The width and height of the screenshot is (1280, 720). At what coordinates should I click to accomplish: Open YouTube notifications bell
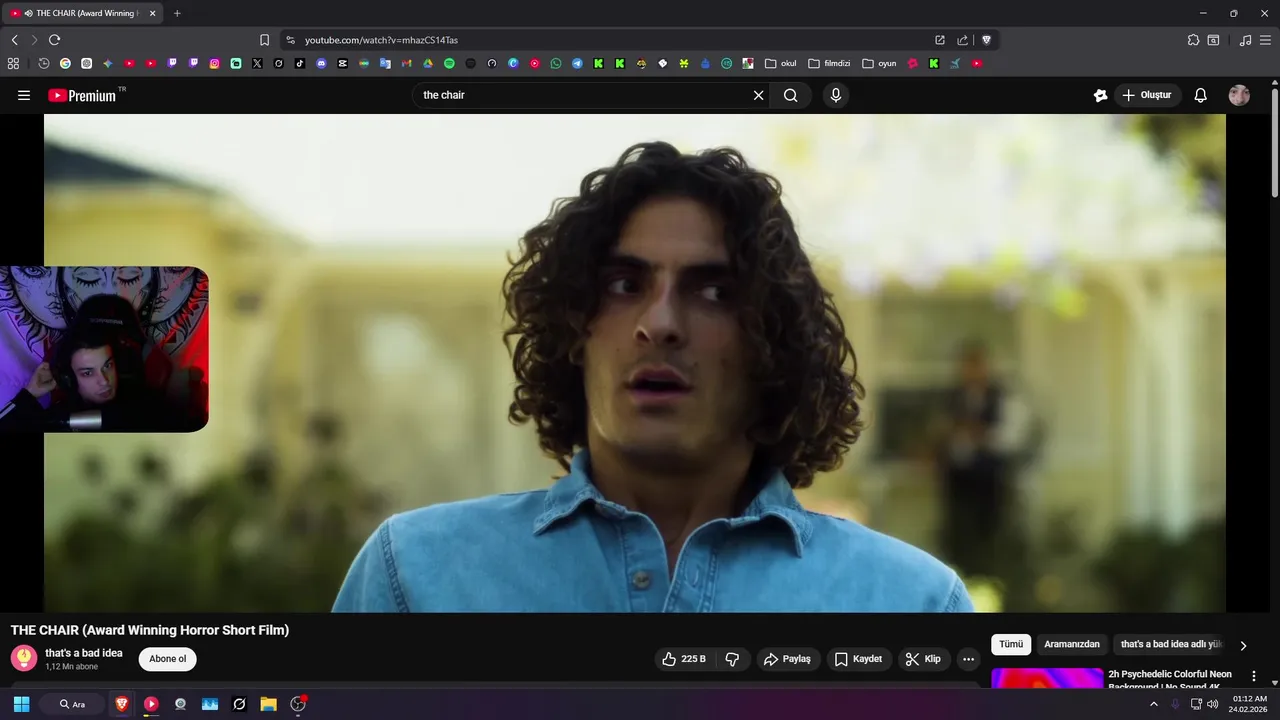pyautogui.click(x=1201, y=95)
